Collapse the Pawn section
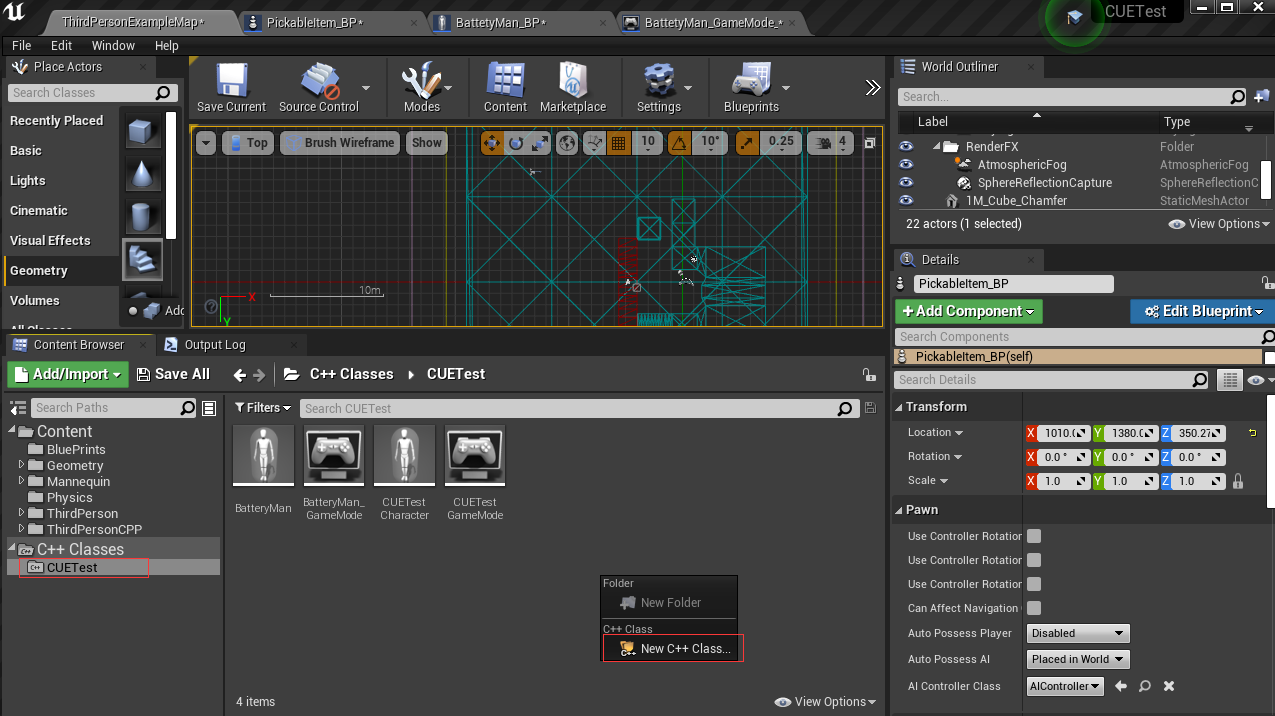This screenshot has width=1275, height=716. point(899,510)
